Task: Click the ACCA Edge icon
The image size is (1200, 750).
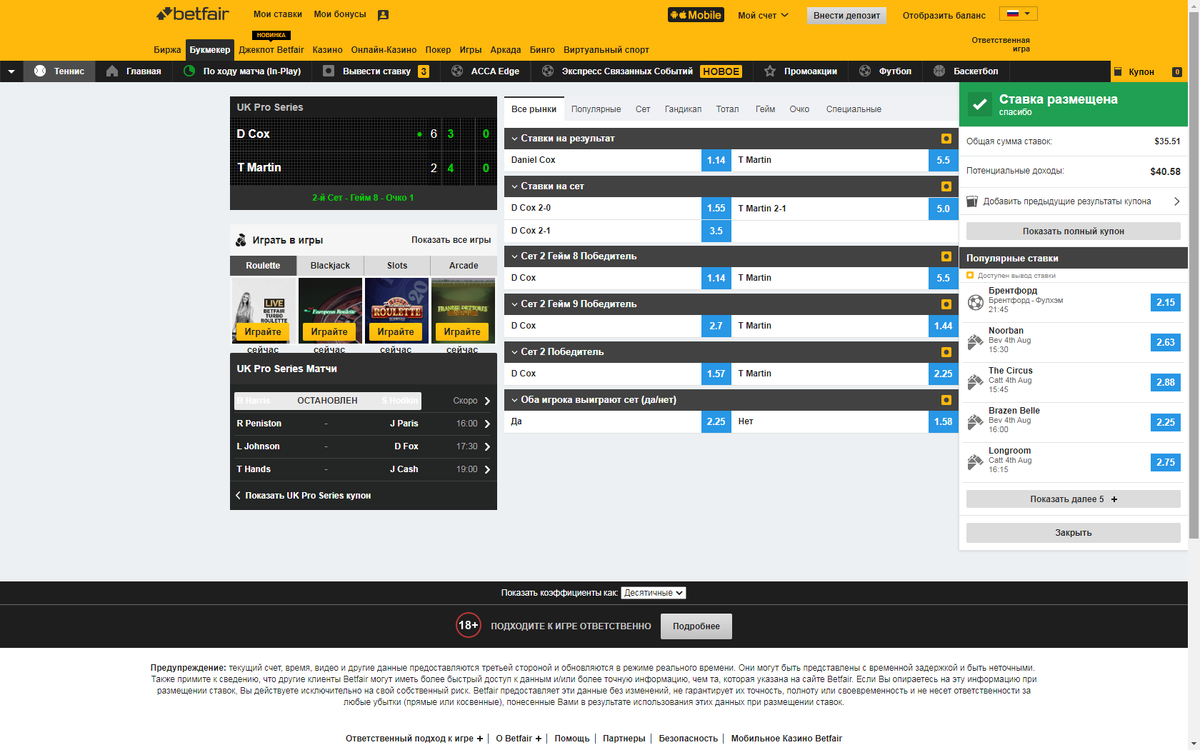Action: pyautogui.click(x=457, y=71)
